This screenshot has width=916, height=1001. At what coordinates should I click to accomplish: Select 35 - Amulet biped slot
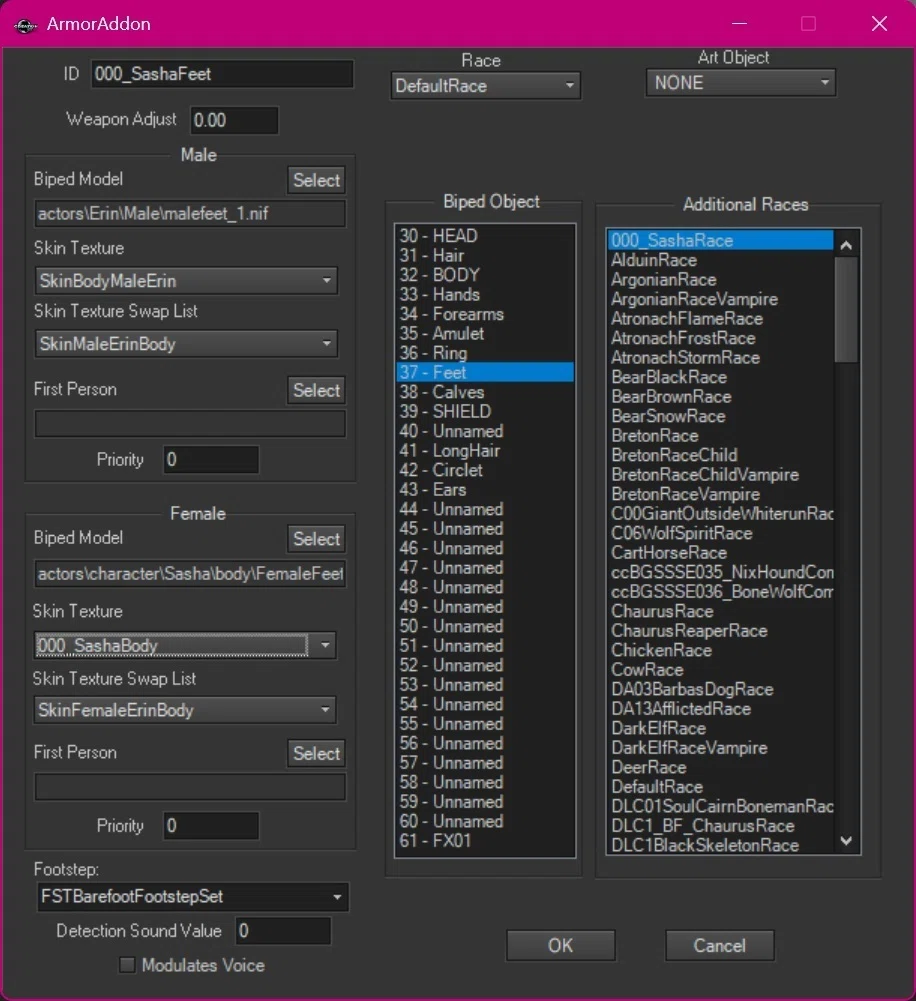click(x=485, y=333)
